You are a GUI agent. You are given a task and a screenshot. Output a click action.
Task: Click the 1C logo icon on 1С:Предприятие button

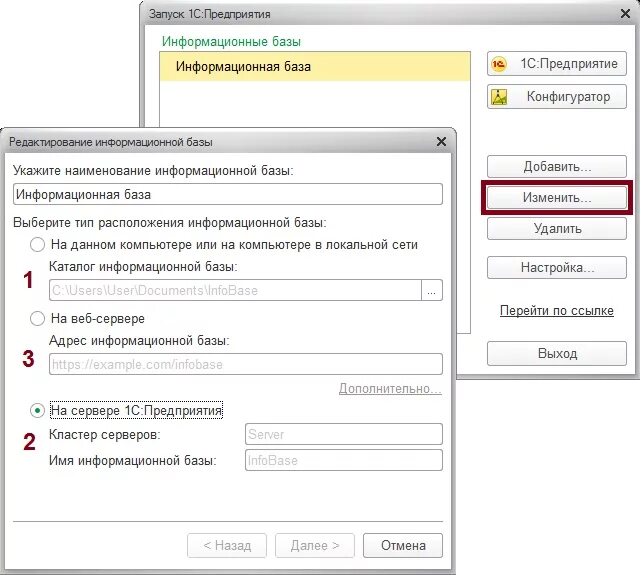point(499,64)
